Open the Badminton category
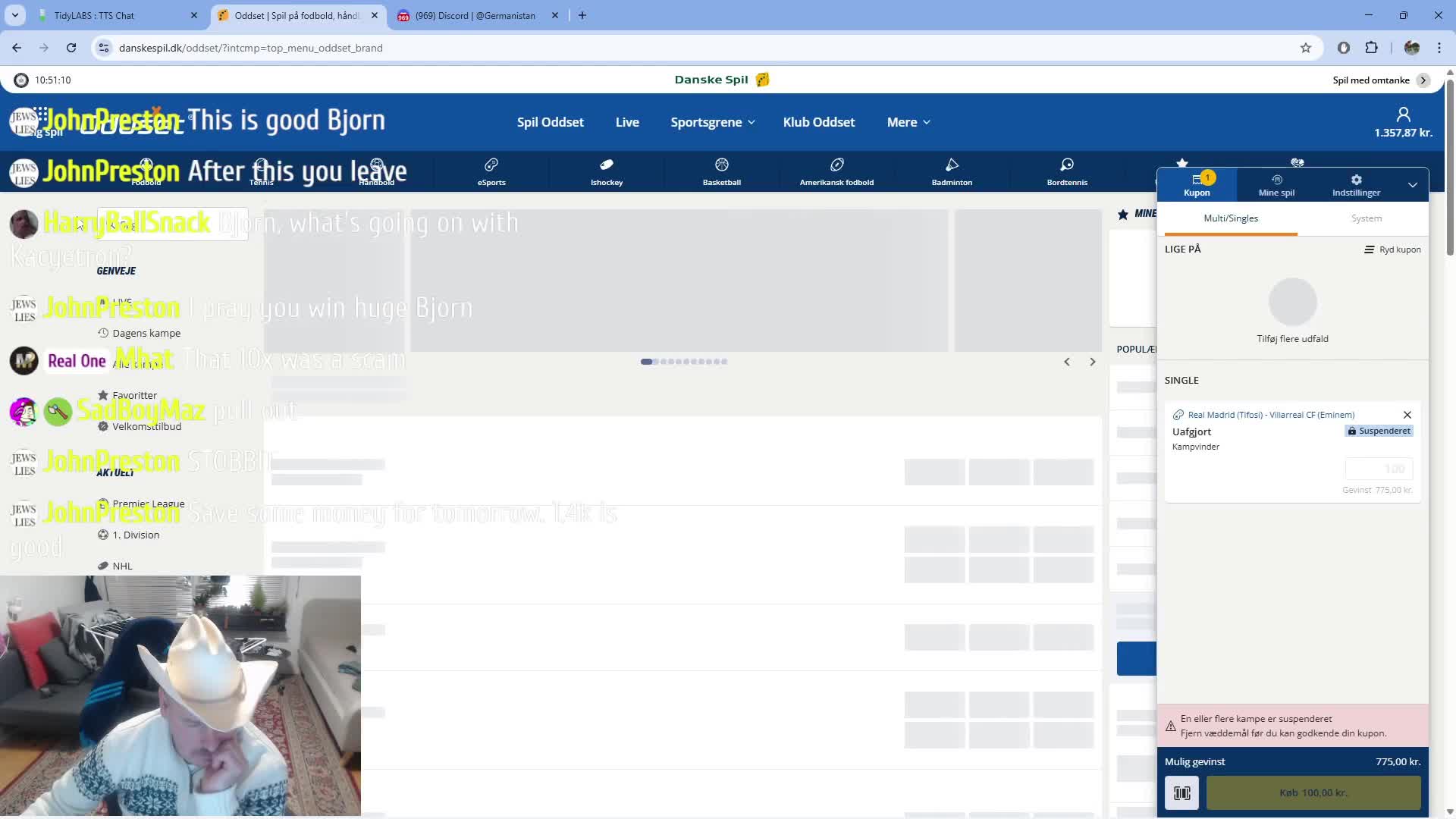The height and width of the screenshot is (819, 1456). (x=952, y=171)
